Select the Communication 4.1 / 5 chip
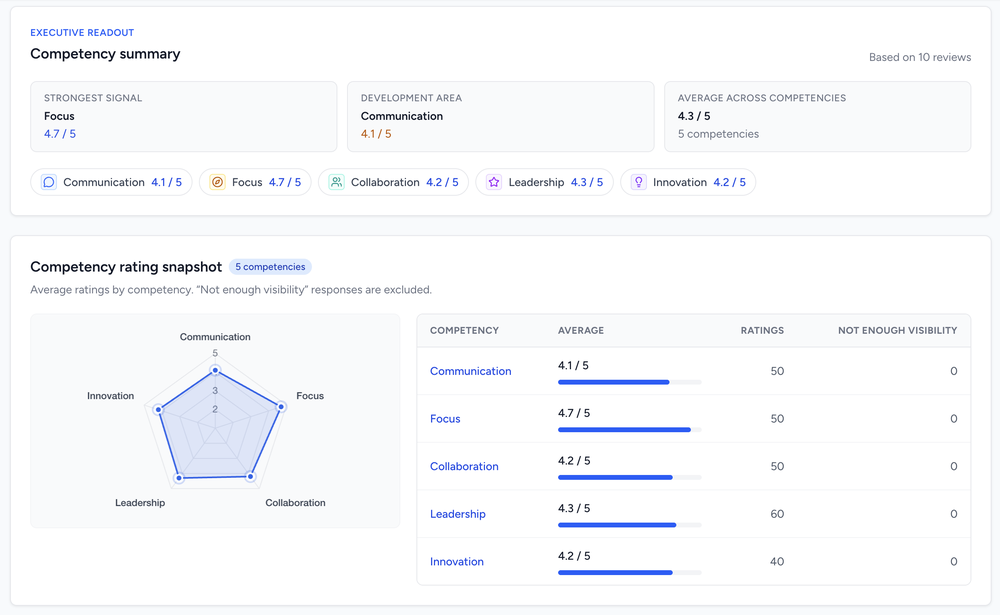Image resolution: width=1000 pixels, height=615 pixels. tap(112, 182)
